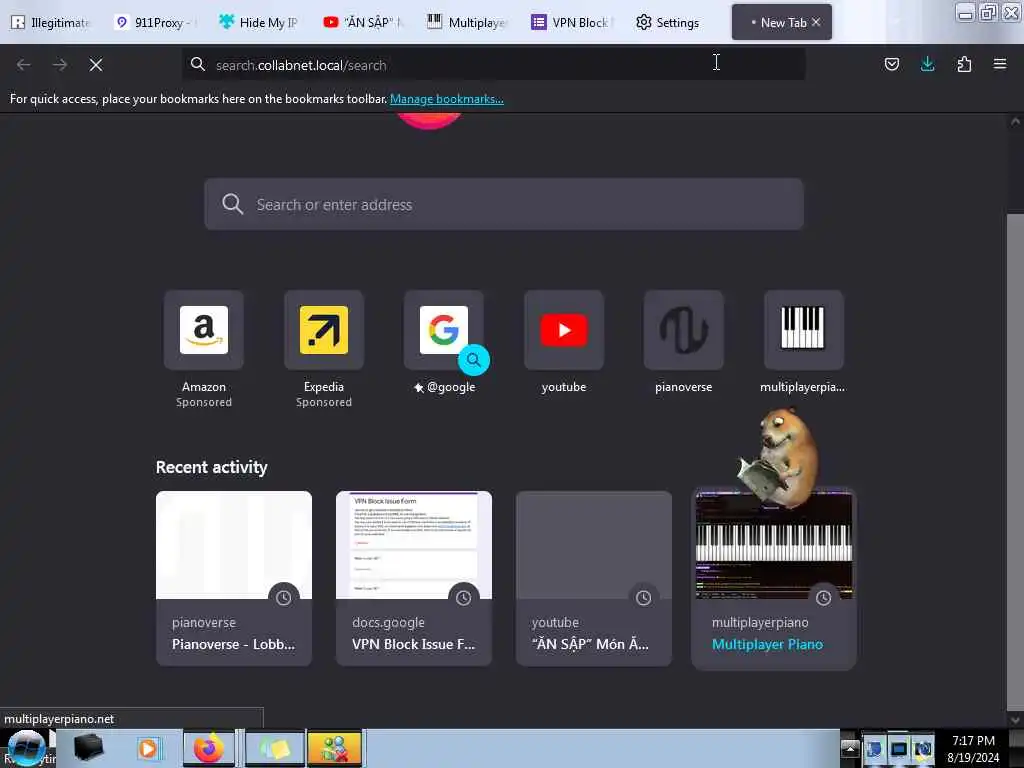Switch to the Settings tab
1024x768 pixels.
[x=667, y=22]
